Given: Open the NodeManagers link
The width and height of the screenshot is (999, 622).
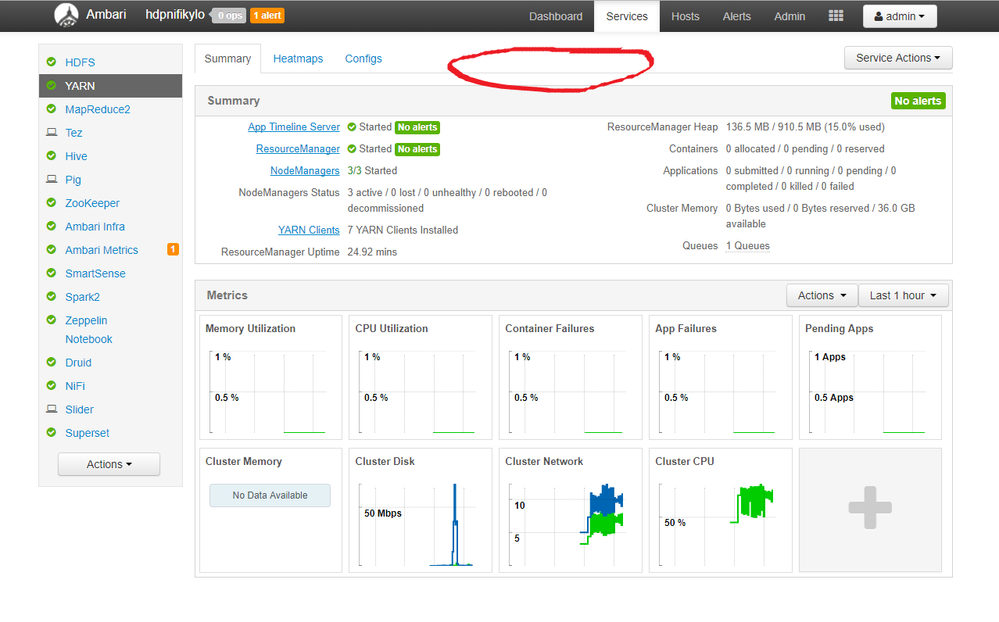Looking at the screenshot, I should point(305,170).
